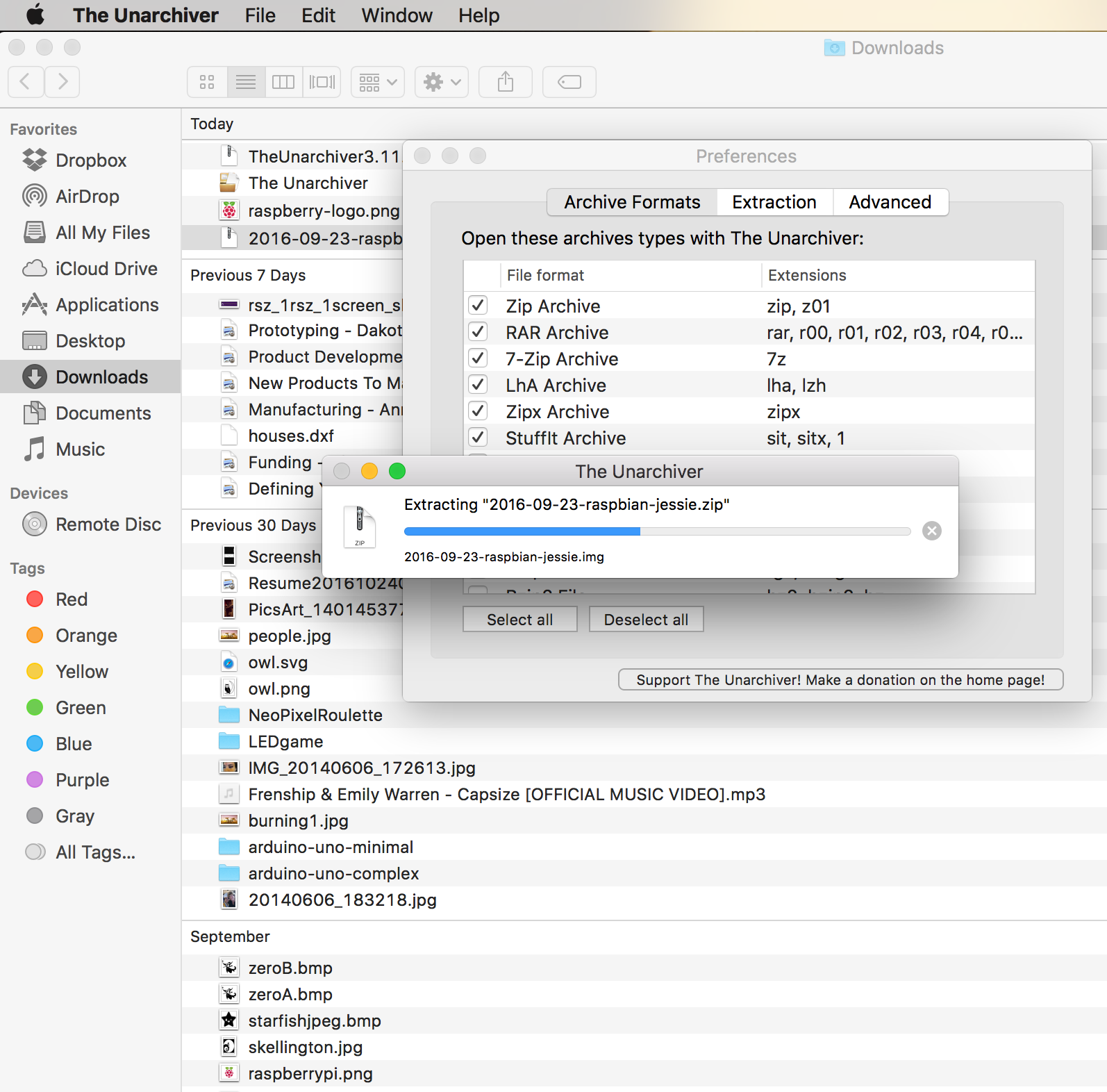Viewport: 1107px width, 1092px height.
Task: Sort by the Extensions column header
Action: [899, 276]
